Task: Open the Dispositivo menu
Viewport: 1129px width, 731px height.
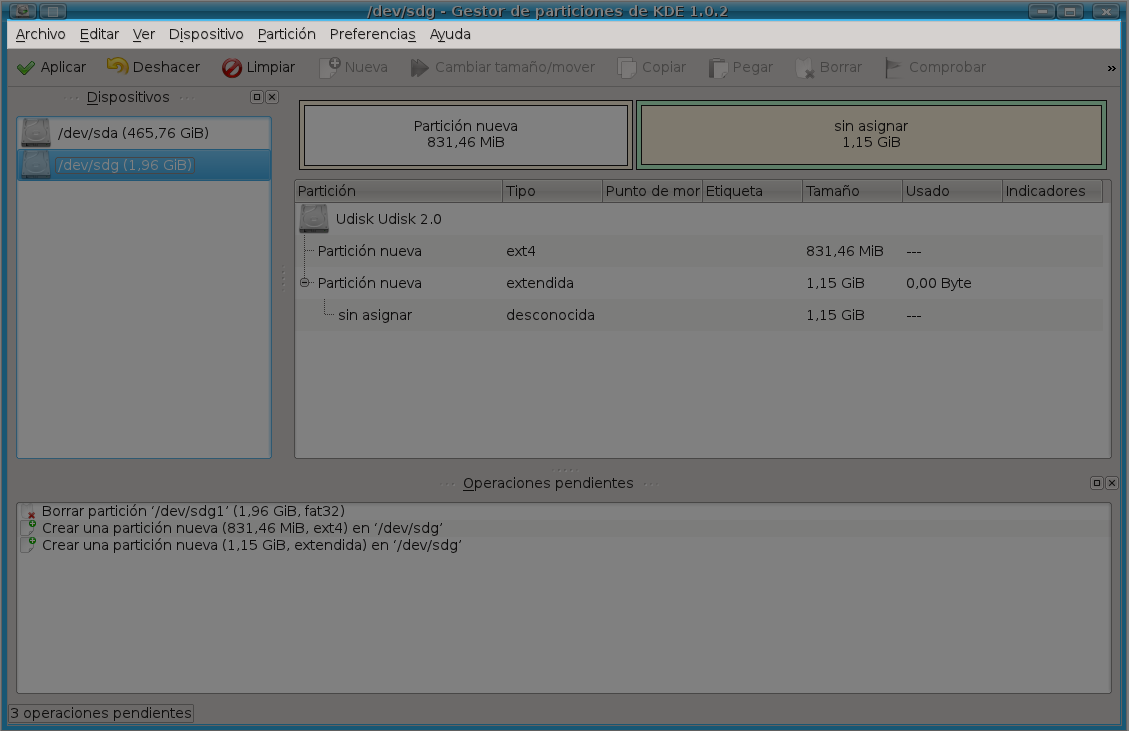Action: point(206,33)
